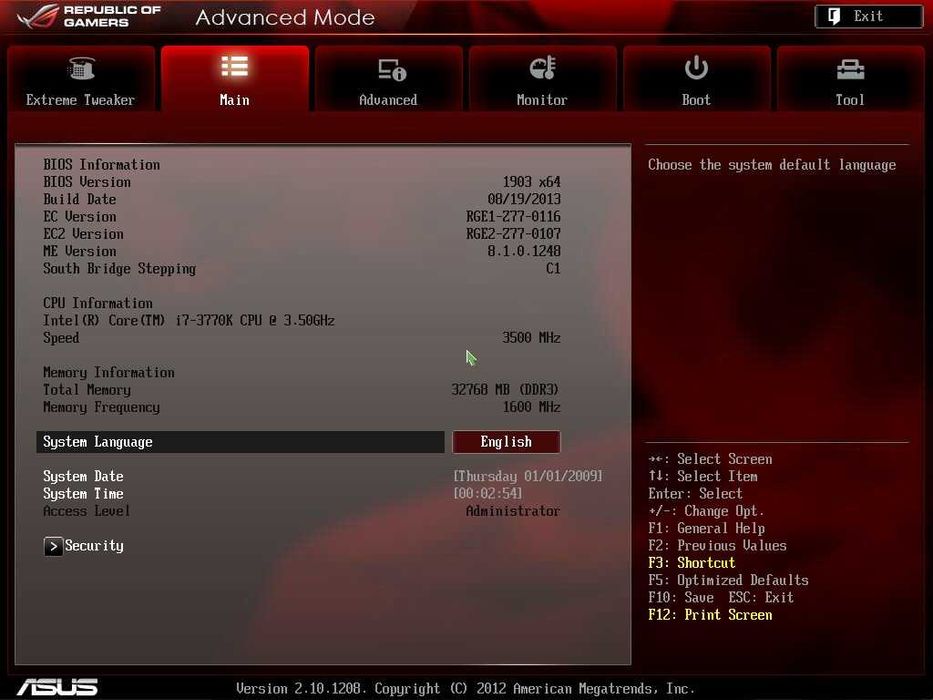
Task: Click the F12: Print Screen hint
Action: [x=710, y=615]
